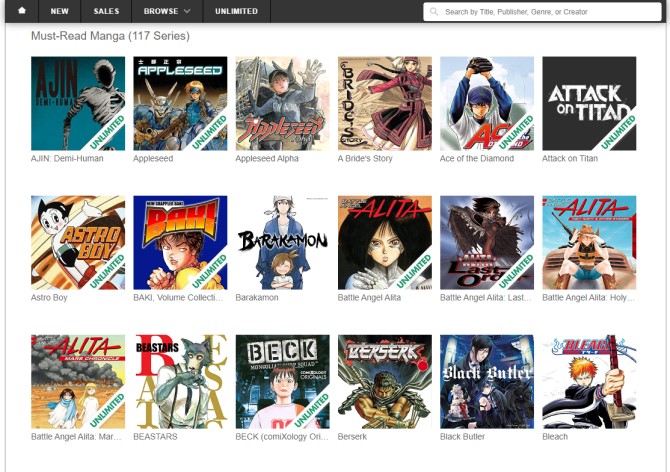Open the BECK cover thumbnail
Image resolution: width=670 pixels, height=472 pixels.
(282, 382)
